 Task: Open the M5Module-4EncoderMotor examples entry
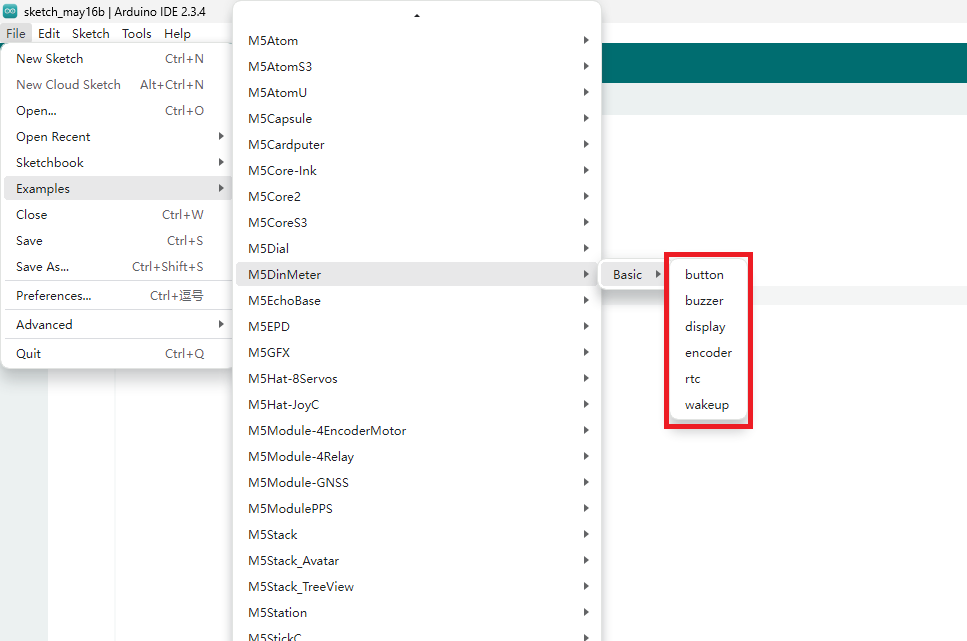coord(417,430)
